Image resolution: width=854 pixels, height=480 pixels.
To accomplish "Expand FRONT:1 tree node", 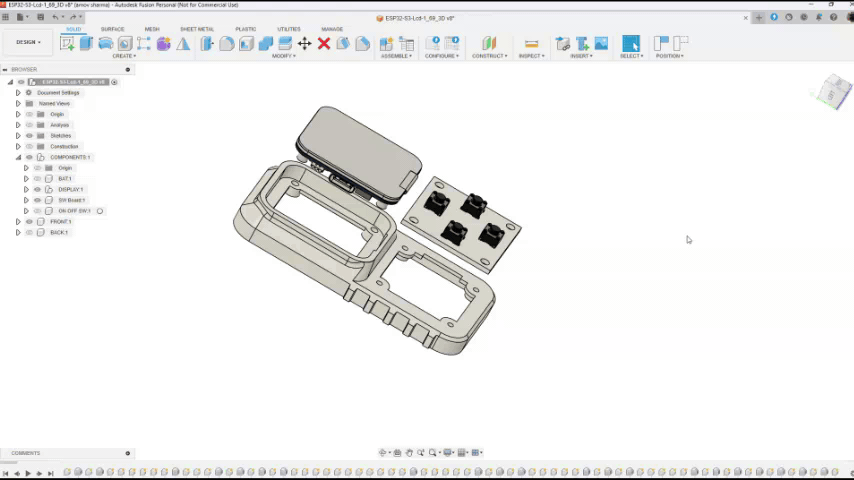I will (x=18, y=222).
